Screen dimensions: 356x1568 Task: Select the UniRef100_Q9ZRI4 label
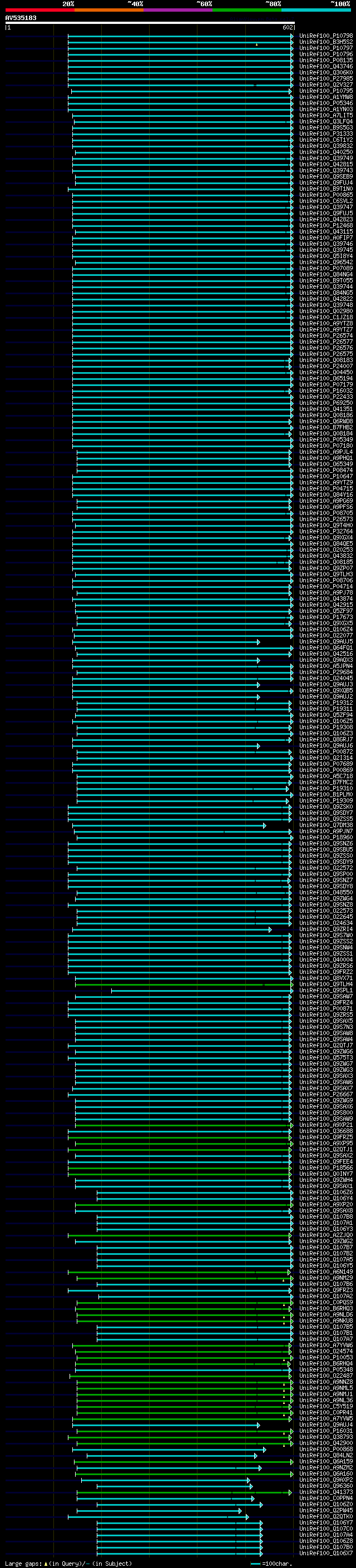click(x=326, y=929)
